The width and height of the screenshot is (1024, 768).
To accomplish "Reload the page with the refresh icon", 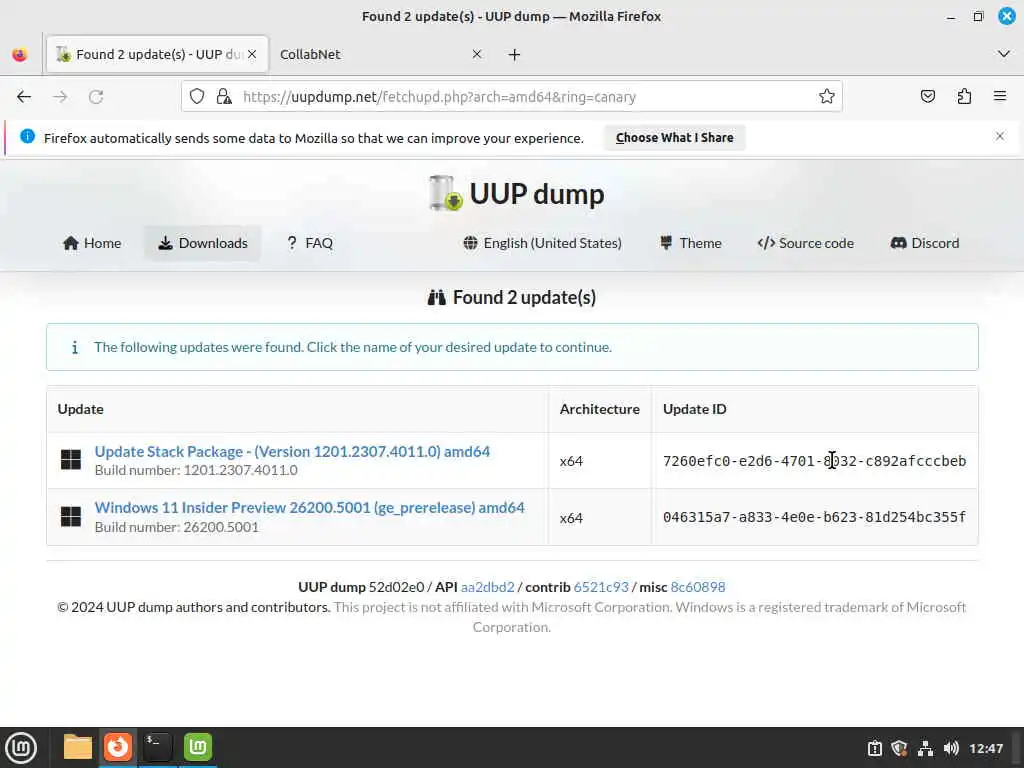I will point(96,97).
